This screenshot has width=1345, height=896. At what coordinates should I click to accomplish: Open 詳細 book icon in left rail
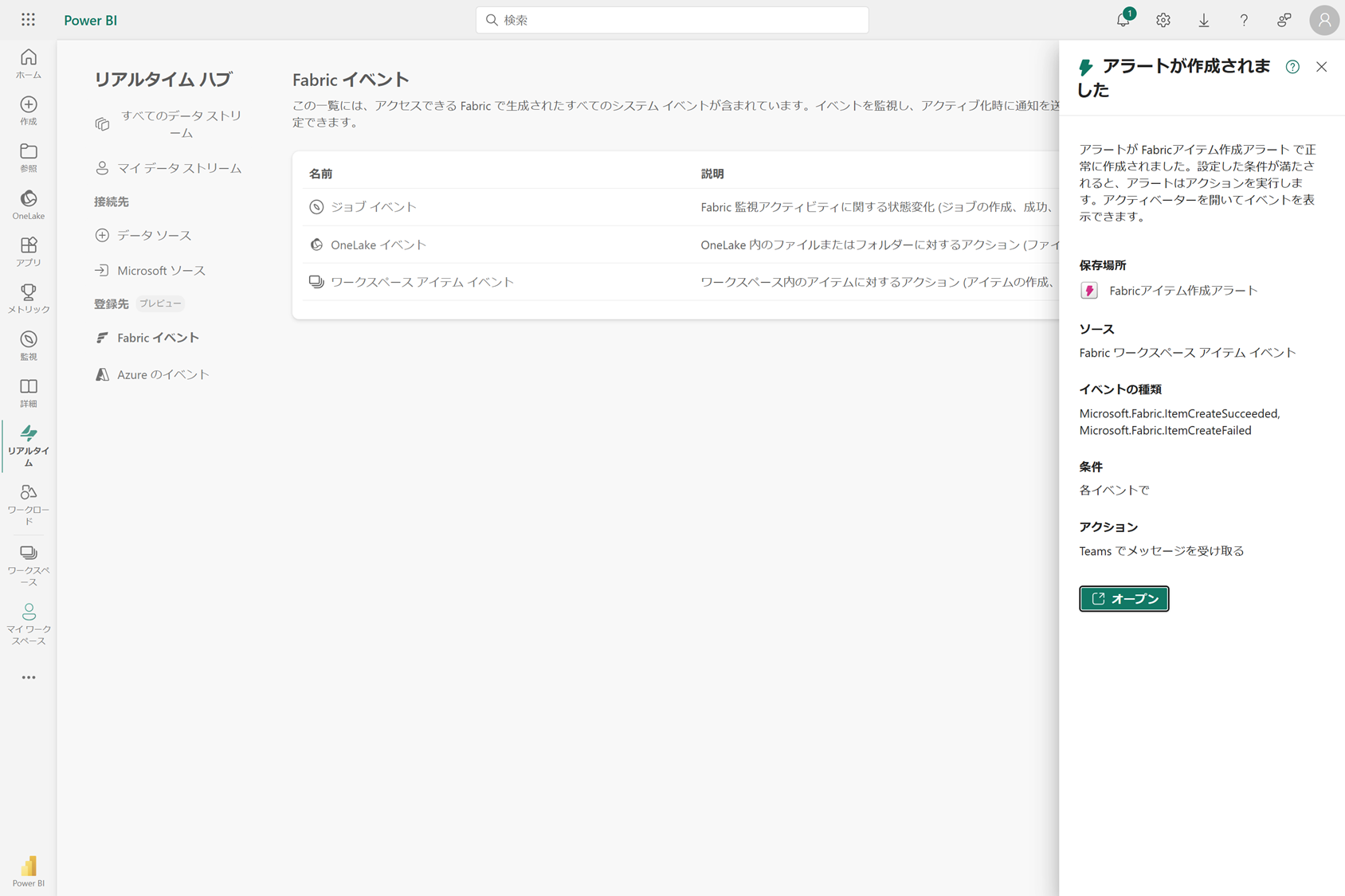pos(29,393)
